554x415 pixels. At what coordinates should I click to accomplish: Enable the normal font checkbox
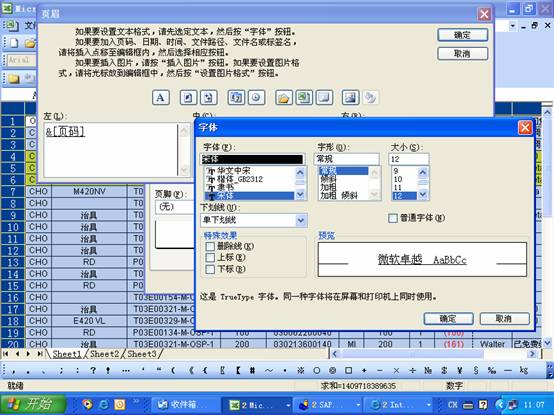pos(393,218)
